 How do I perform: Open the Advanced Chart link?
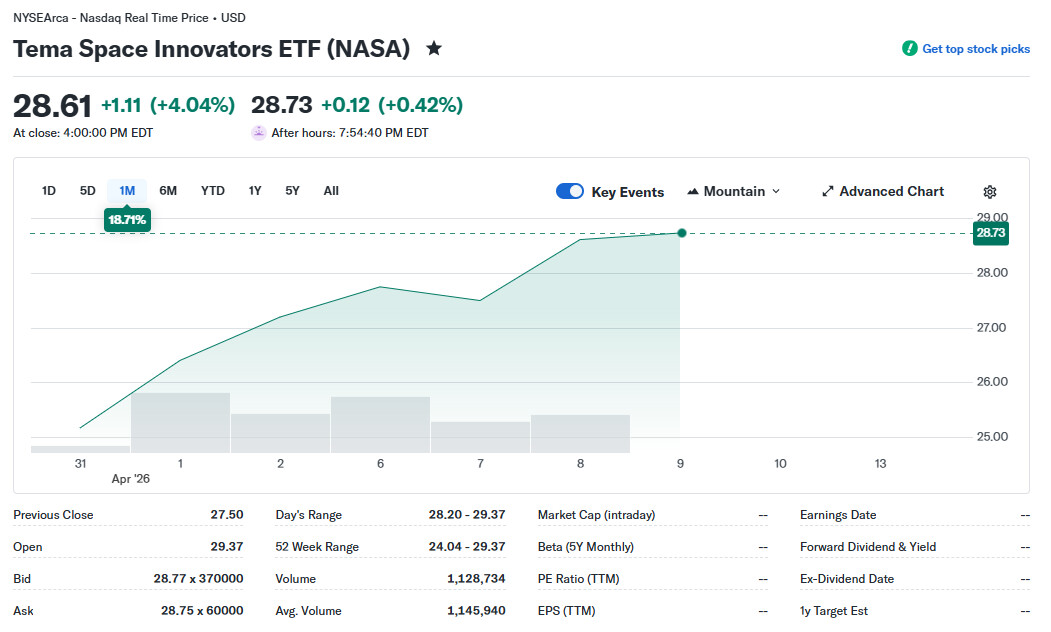891,191
